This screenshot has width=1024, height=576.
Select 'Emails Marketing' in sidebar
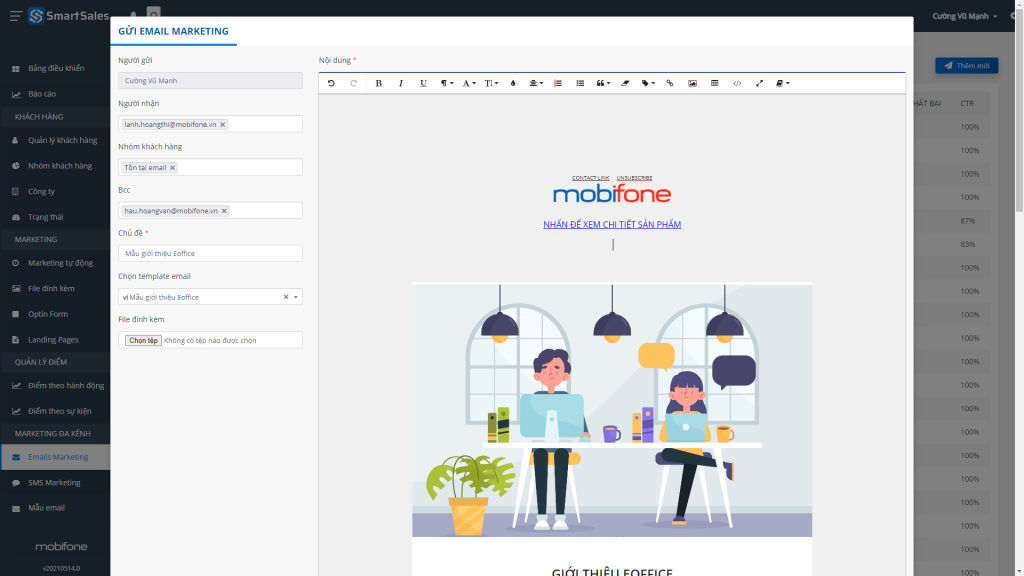pyautogui.click(x=57, y=457)
